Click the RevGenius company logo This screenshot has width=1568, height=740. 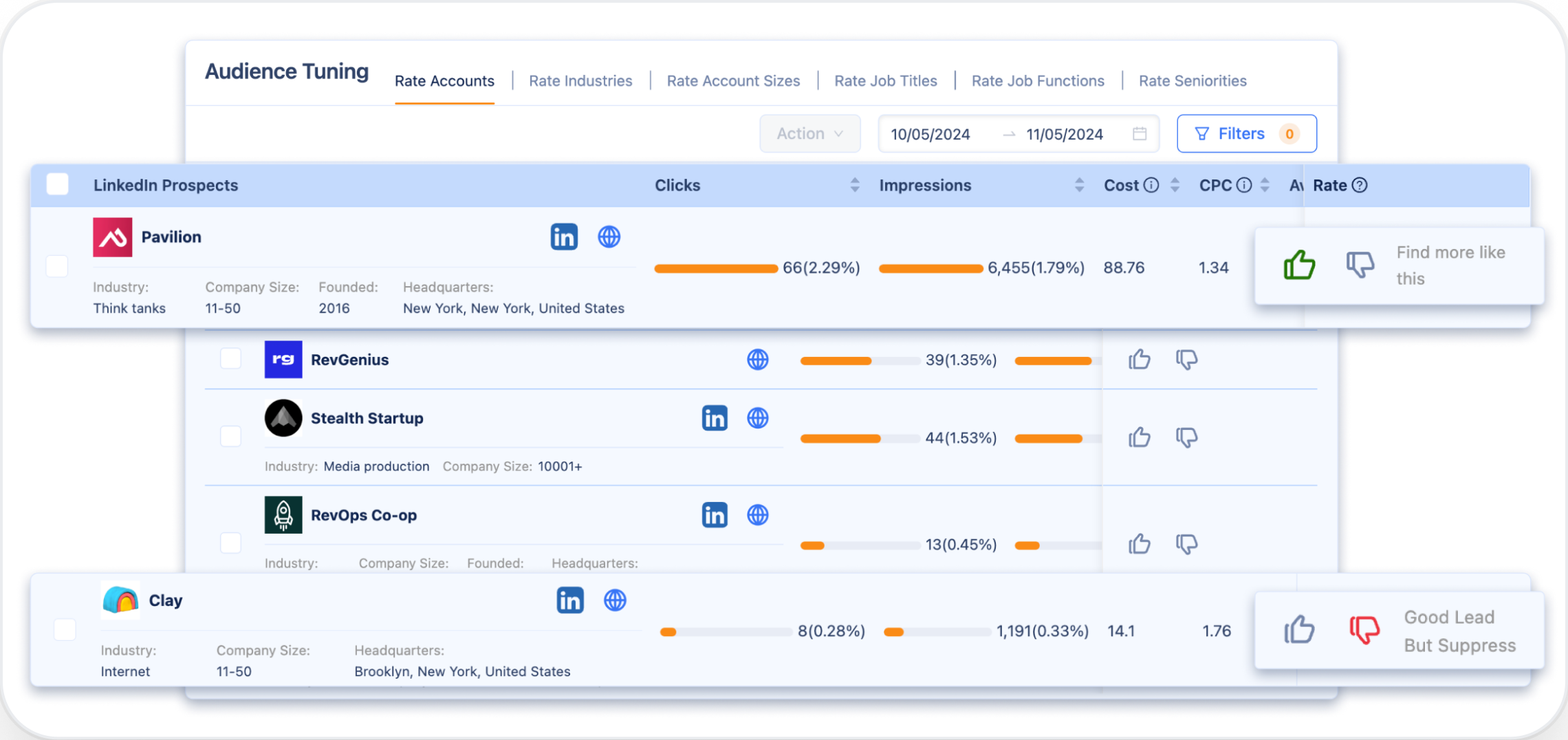pyautogui.click(x=283, y=359)
